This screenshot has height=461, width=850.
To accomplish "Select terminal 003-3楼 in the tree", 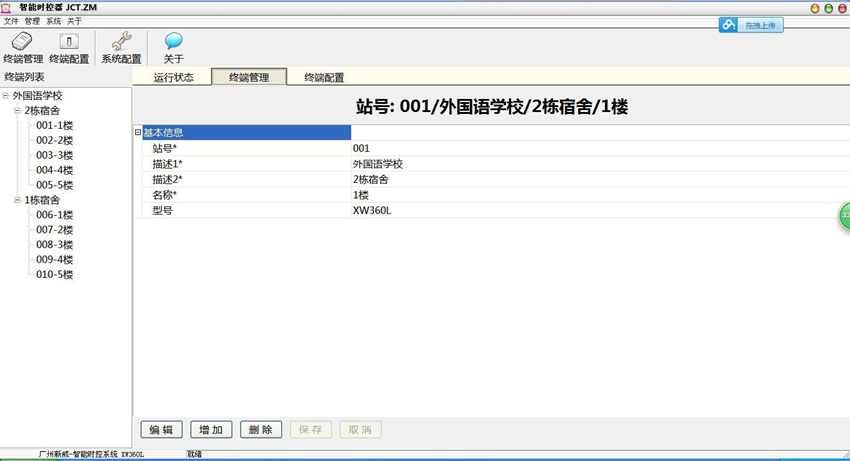I will (x=54, y=155).
